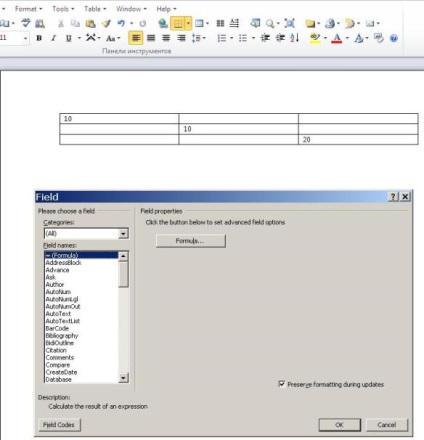The height and width of the screenshot is (440, 424).
Task: Apply Italic formatting from the toolbar
Action: (x=53, y=38)
